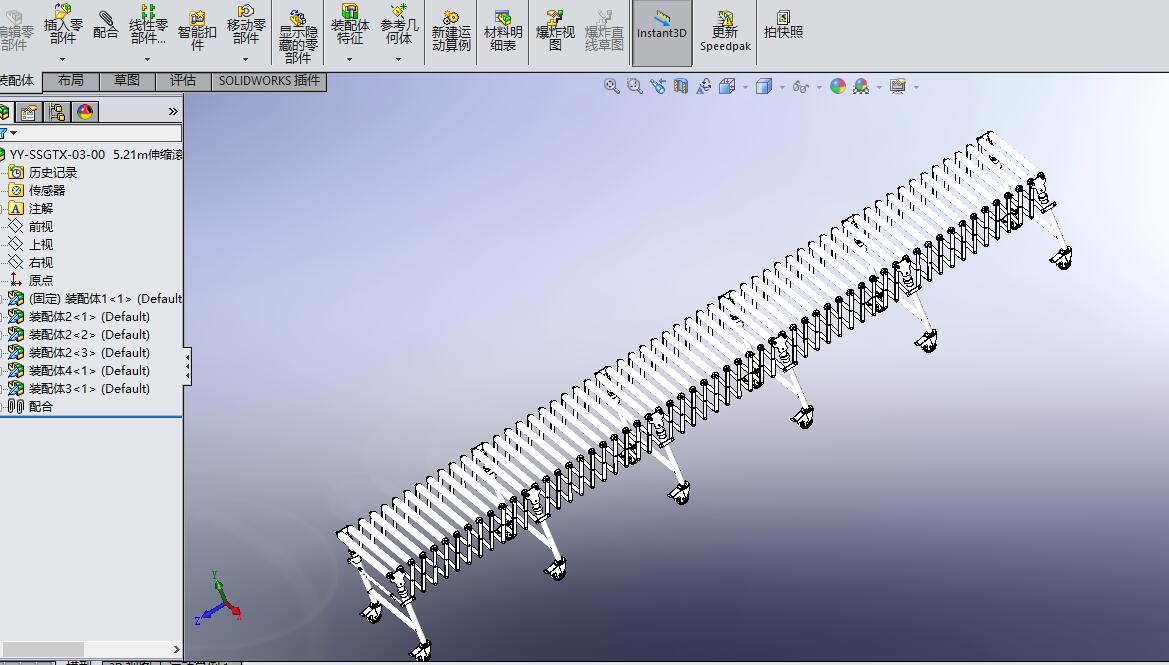Open the Linear Component Pattern dropdown arrow
The image size is (1169, 665).
click(148, 59)
